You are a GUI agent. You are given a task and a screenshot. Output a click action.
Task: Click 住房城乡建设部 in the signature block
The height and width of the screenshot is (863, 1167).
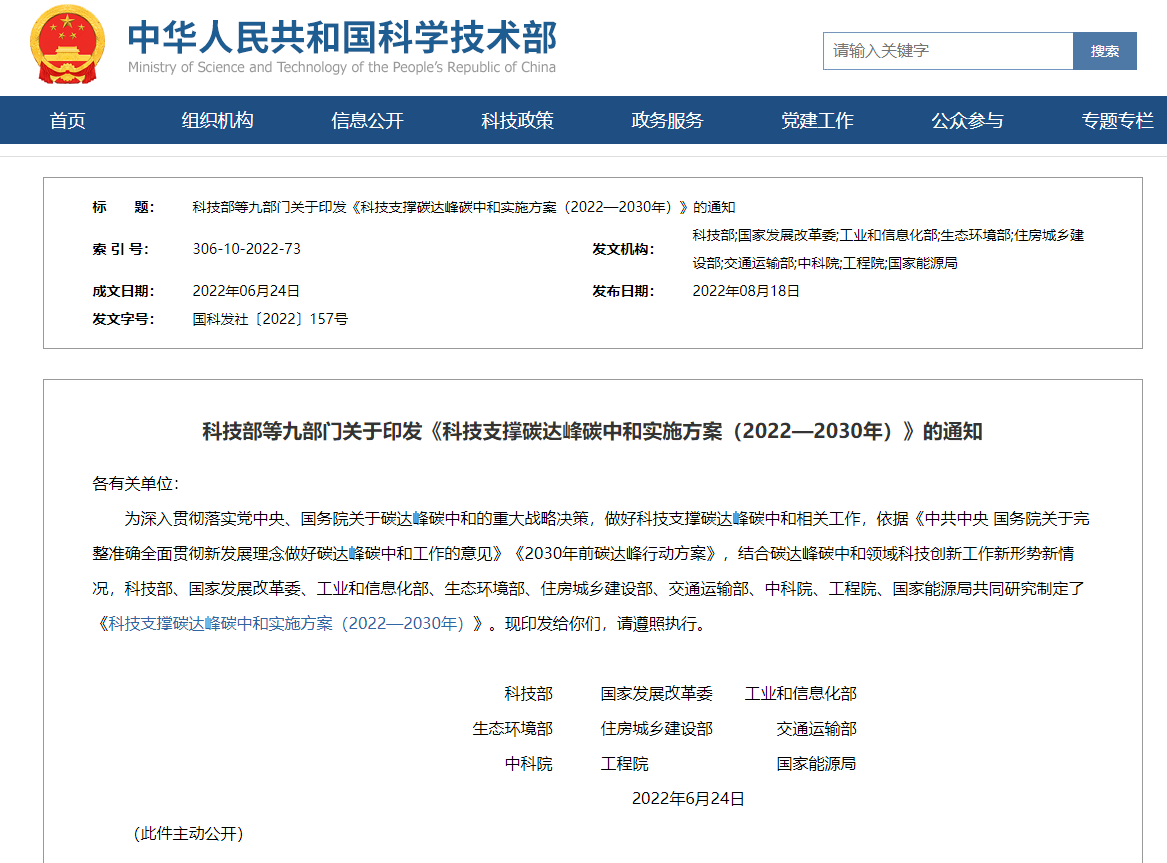[656, 728]
